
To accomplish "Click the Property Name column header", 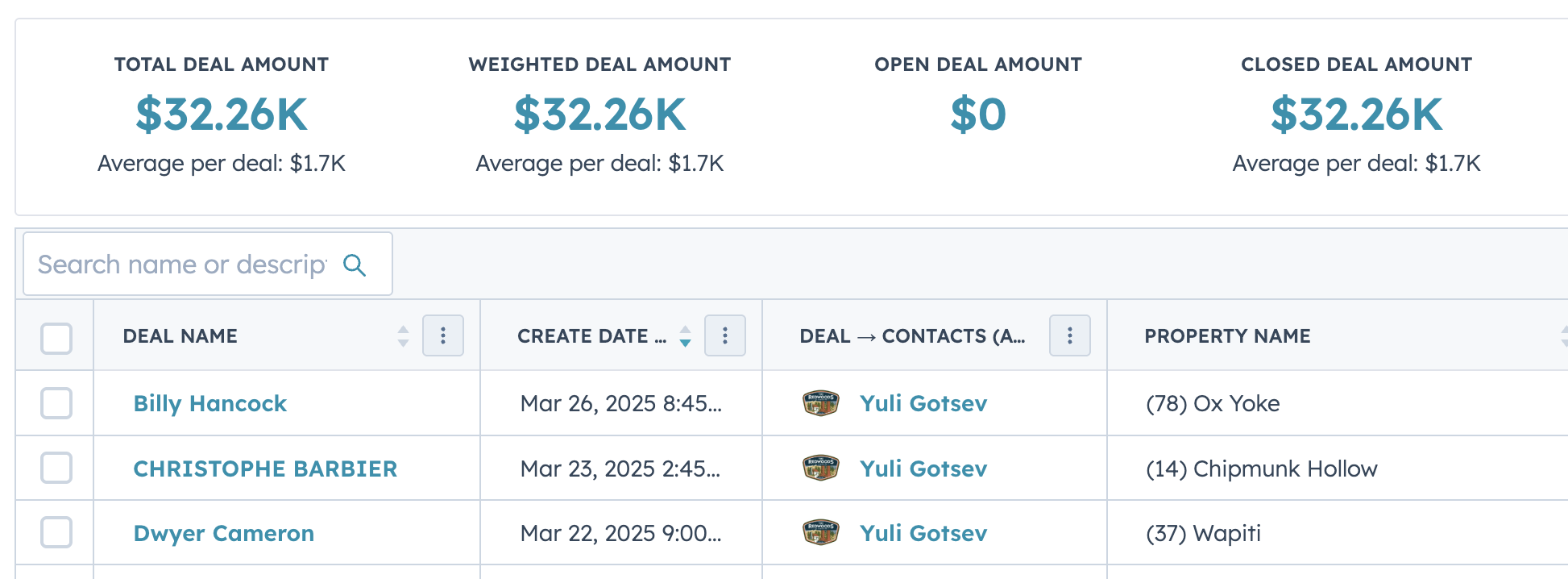I will coord(1227,336).
